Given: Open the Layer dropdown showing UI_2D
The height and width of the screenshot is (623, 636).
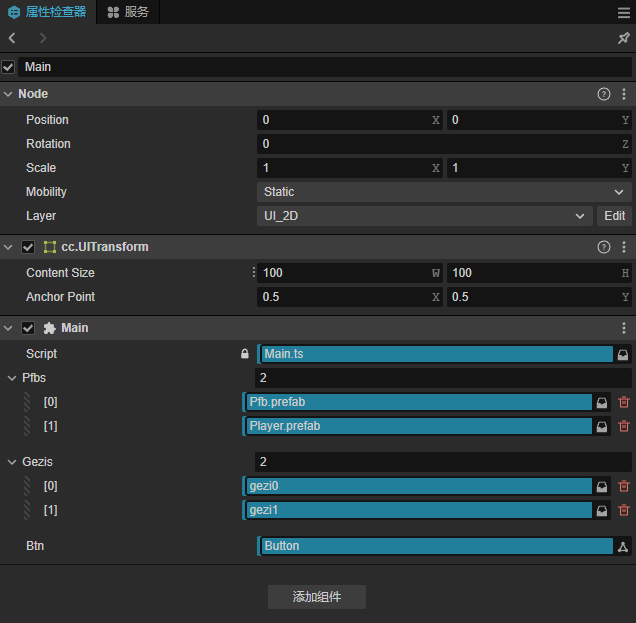Looking at the screenshot, I should click(424, 216).
